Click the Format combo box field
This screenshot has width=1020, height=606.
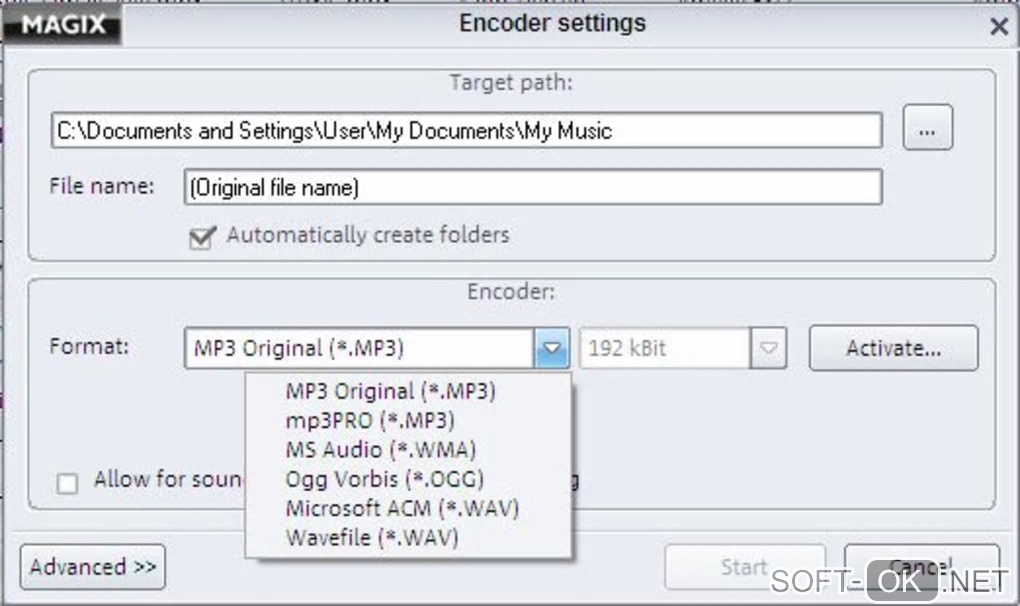tap(360, 349)
